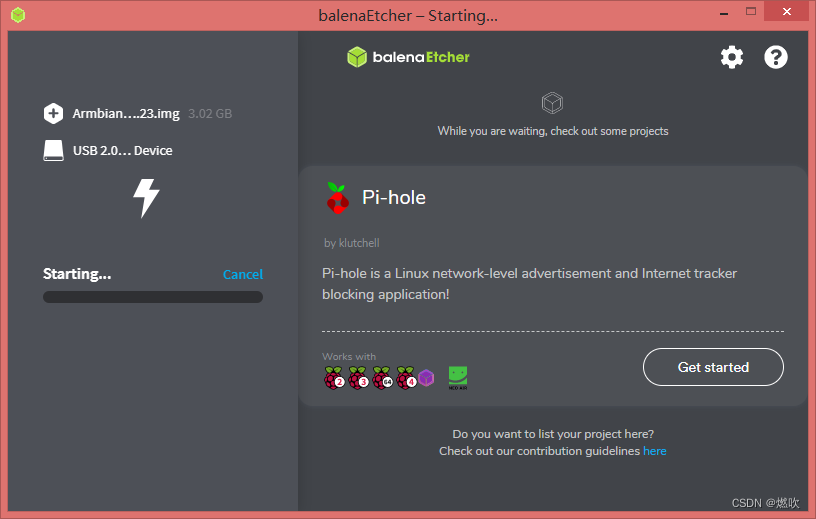The image size is (816, 519).
Task: Click the green NCD AIR device icon
Action: point(458,378)
